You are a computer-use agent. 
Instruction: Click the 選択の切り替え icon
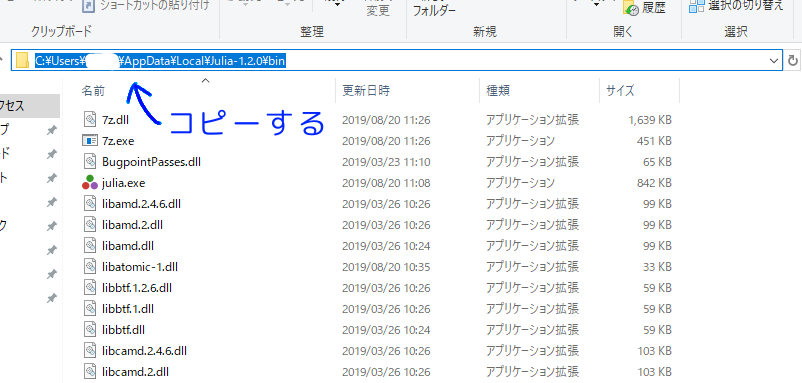point(696,6)
